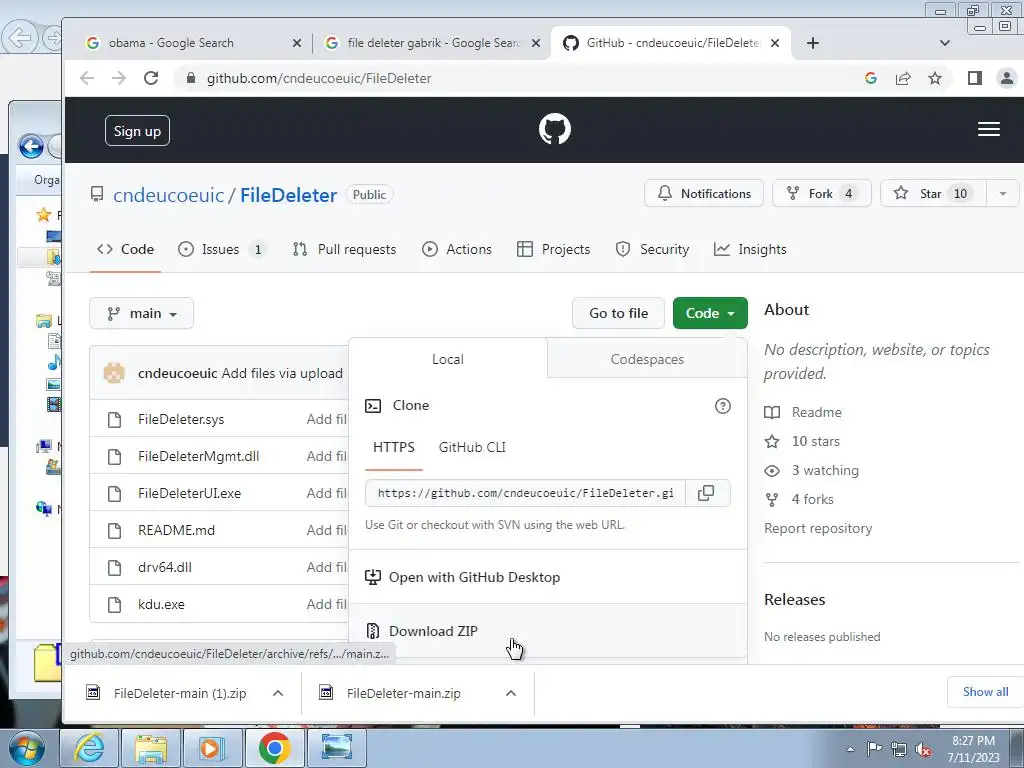Click the Sign up button

137,131
